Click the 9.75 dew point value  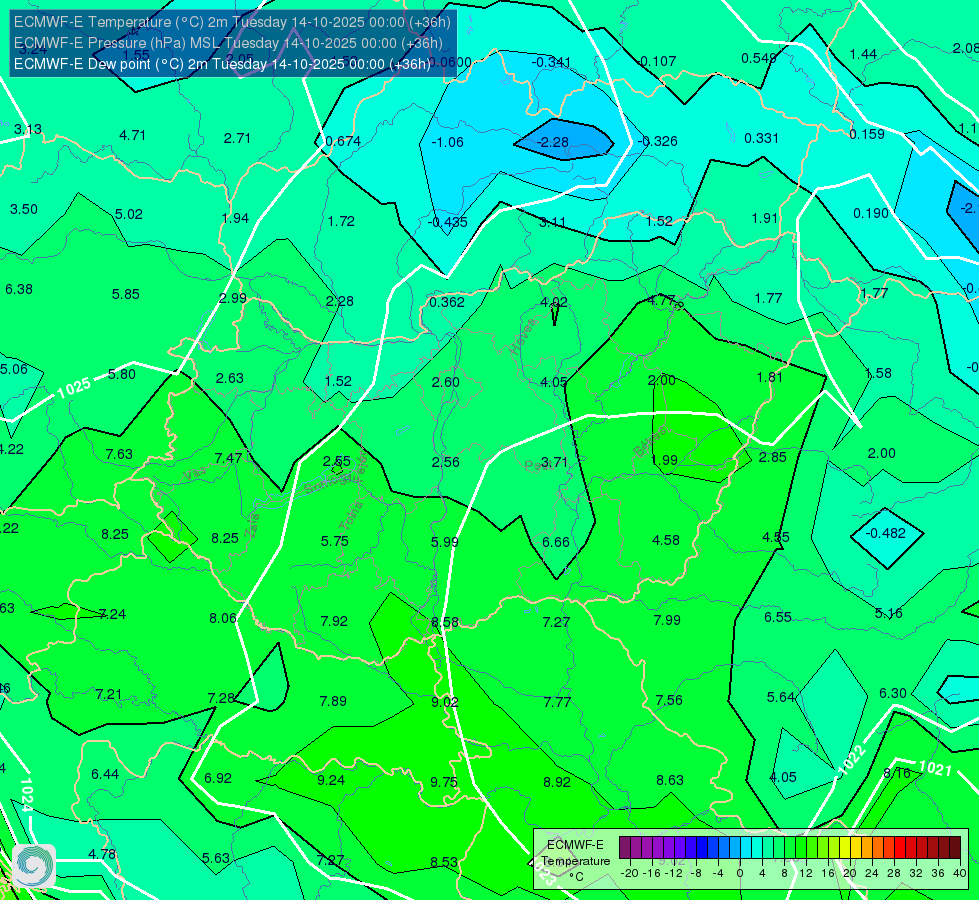(444, 783)
